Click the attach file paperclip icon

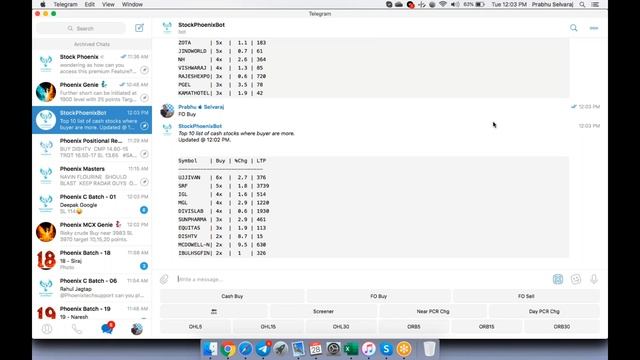(164, 279)
